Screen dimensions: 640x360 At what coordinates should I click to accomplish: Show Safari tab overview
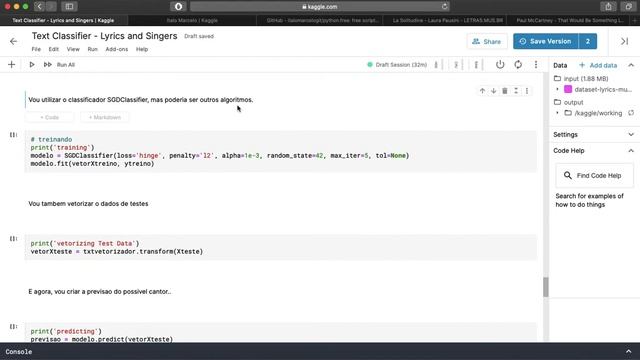point(628,7)
